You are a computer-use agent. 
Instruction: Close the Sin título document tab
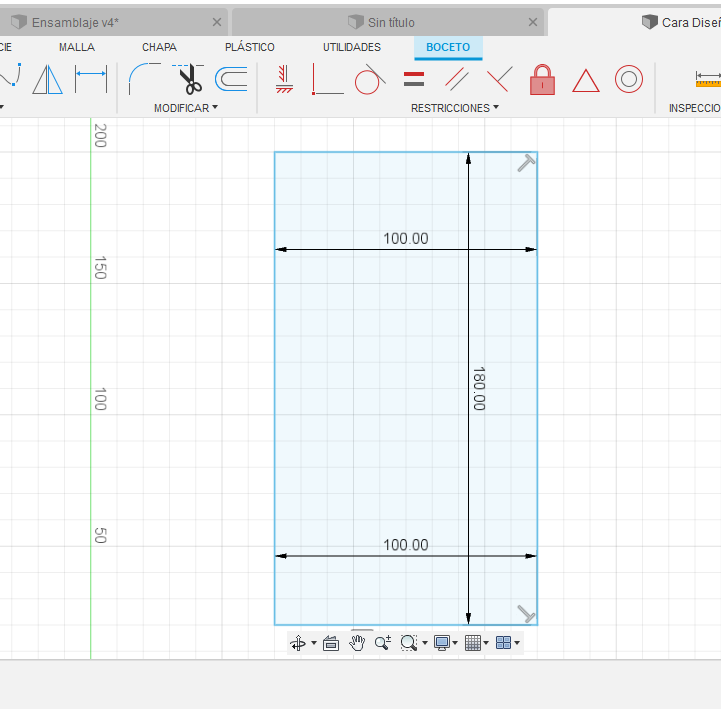point(531,22)
